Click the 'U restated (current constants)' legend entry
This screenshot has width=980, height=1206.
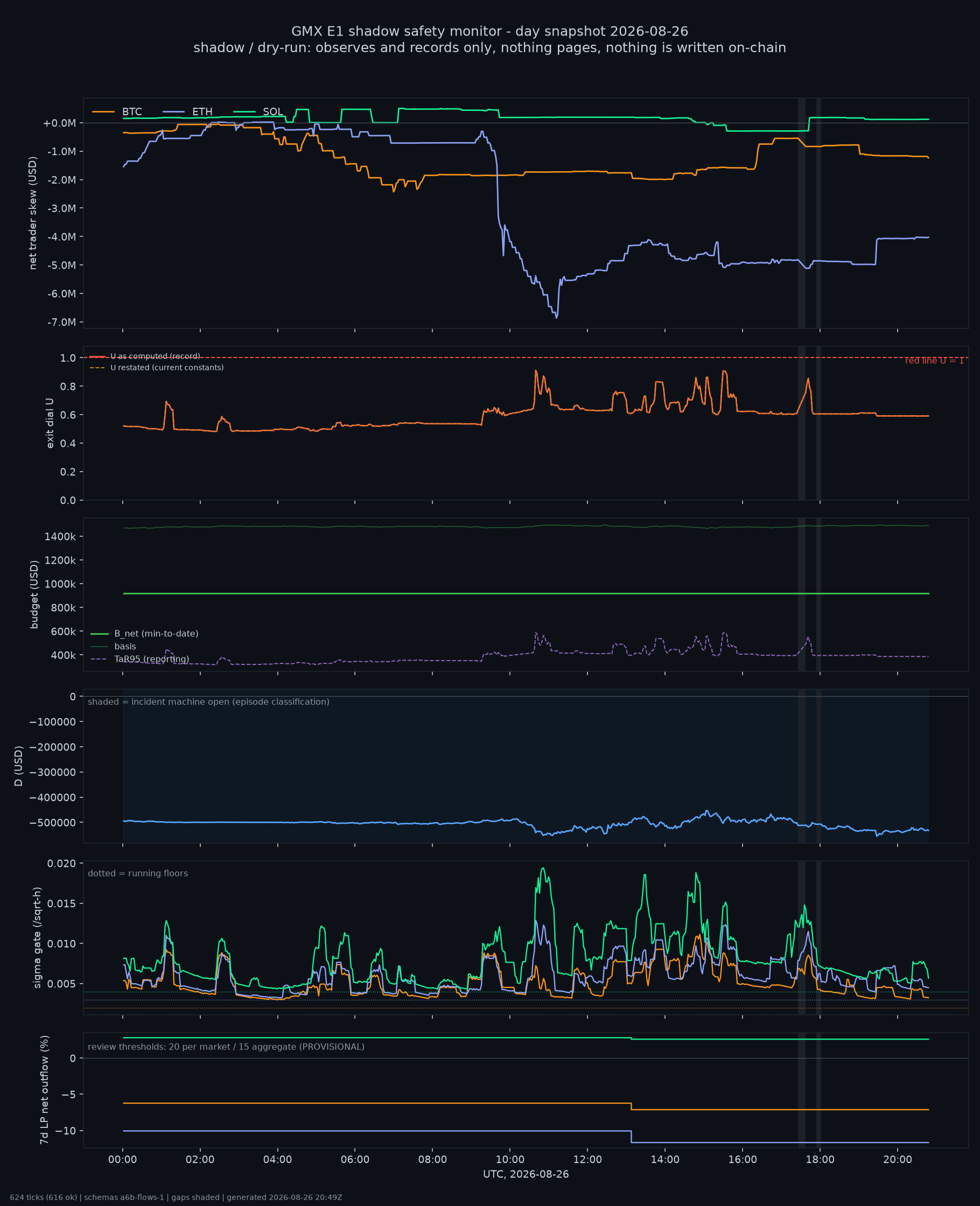156,368
